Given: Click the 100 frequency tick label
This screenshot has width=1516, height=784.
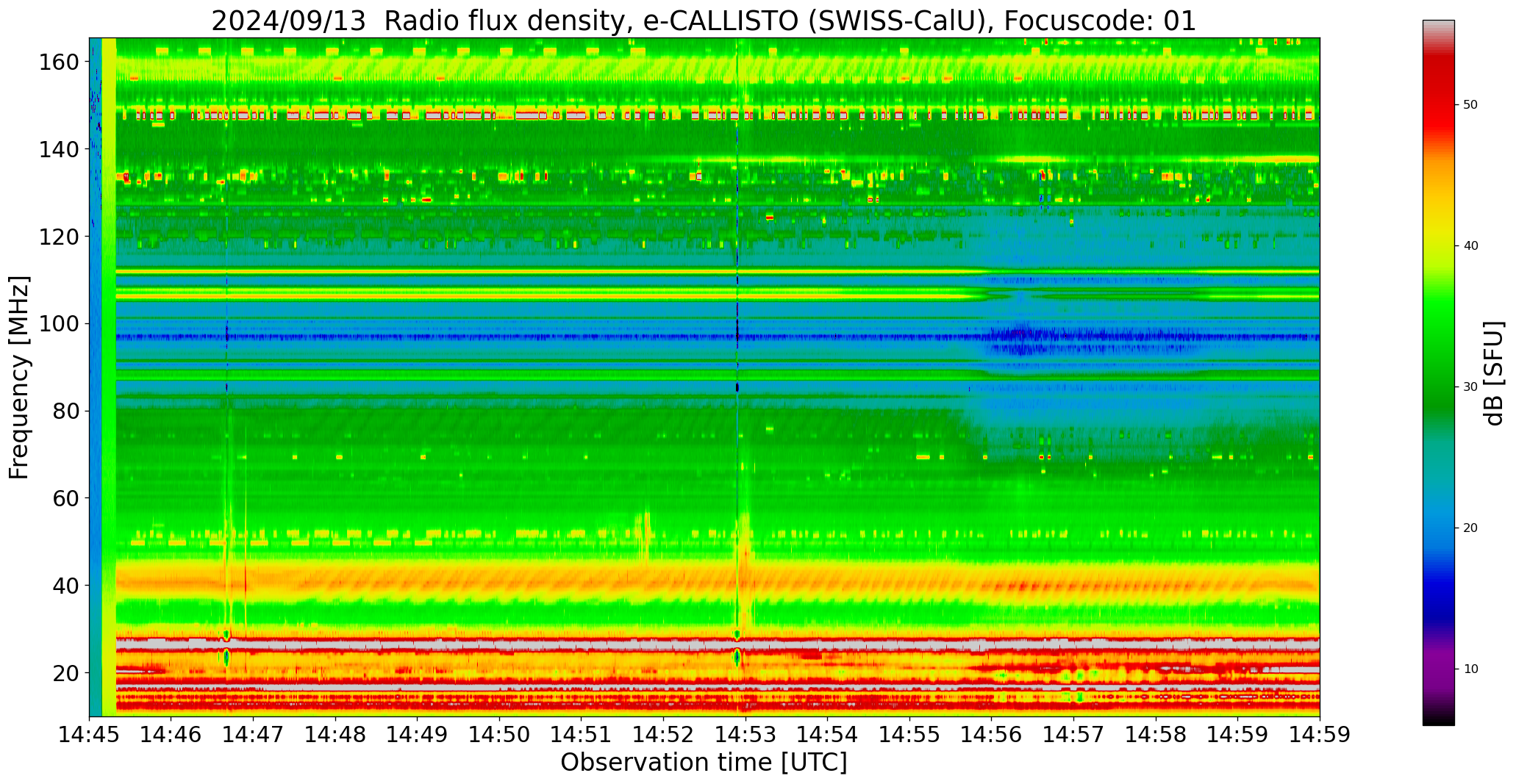Looking at the screenshot, I should click(x=58, y=324).
